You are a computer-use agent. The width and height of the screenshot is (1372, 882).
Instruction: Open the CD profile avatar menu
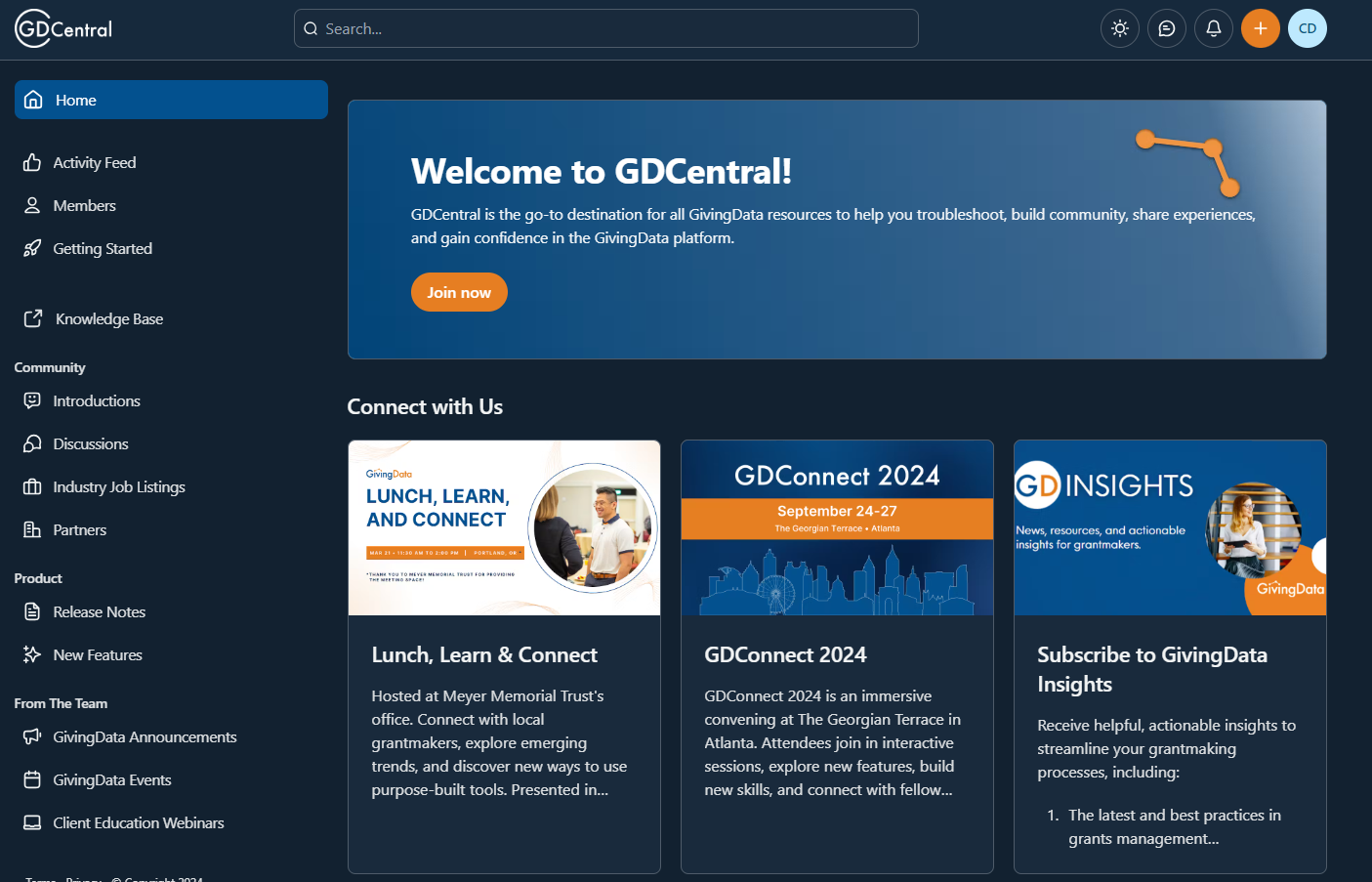point(1308,28)
